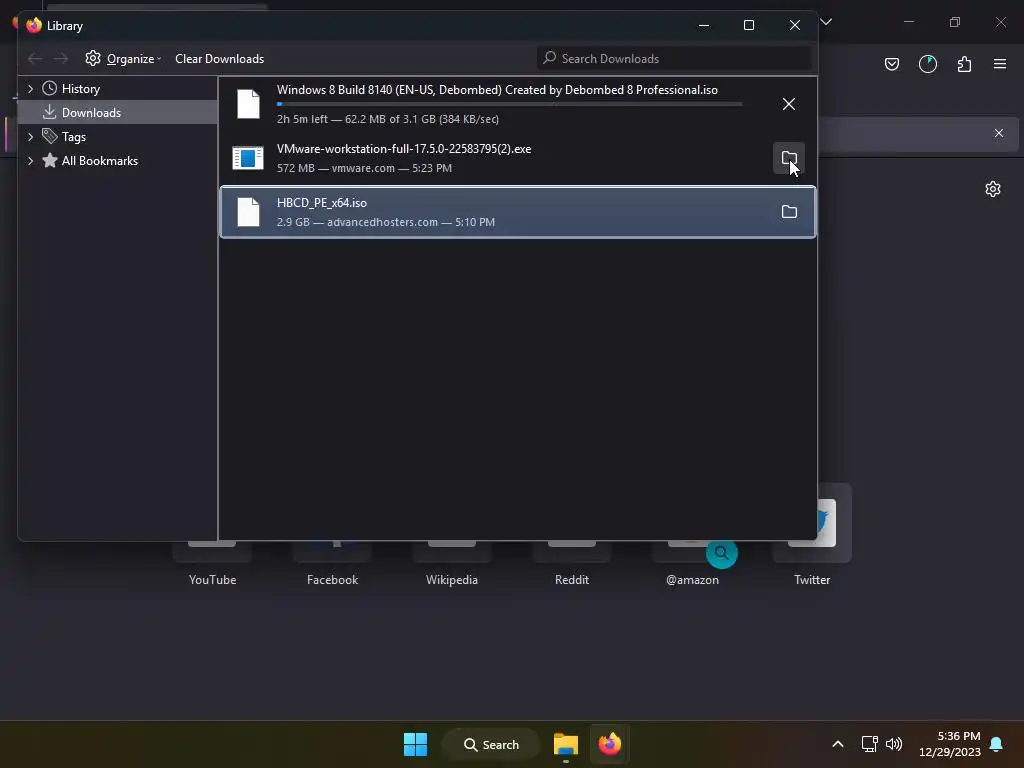
Task: Expand the History tree node
Action: click(x=30, y=88)
